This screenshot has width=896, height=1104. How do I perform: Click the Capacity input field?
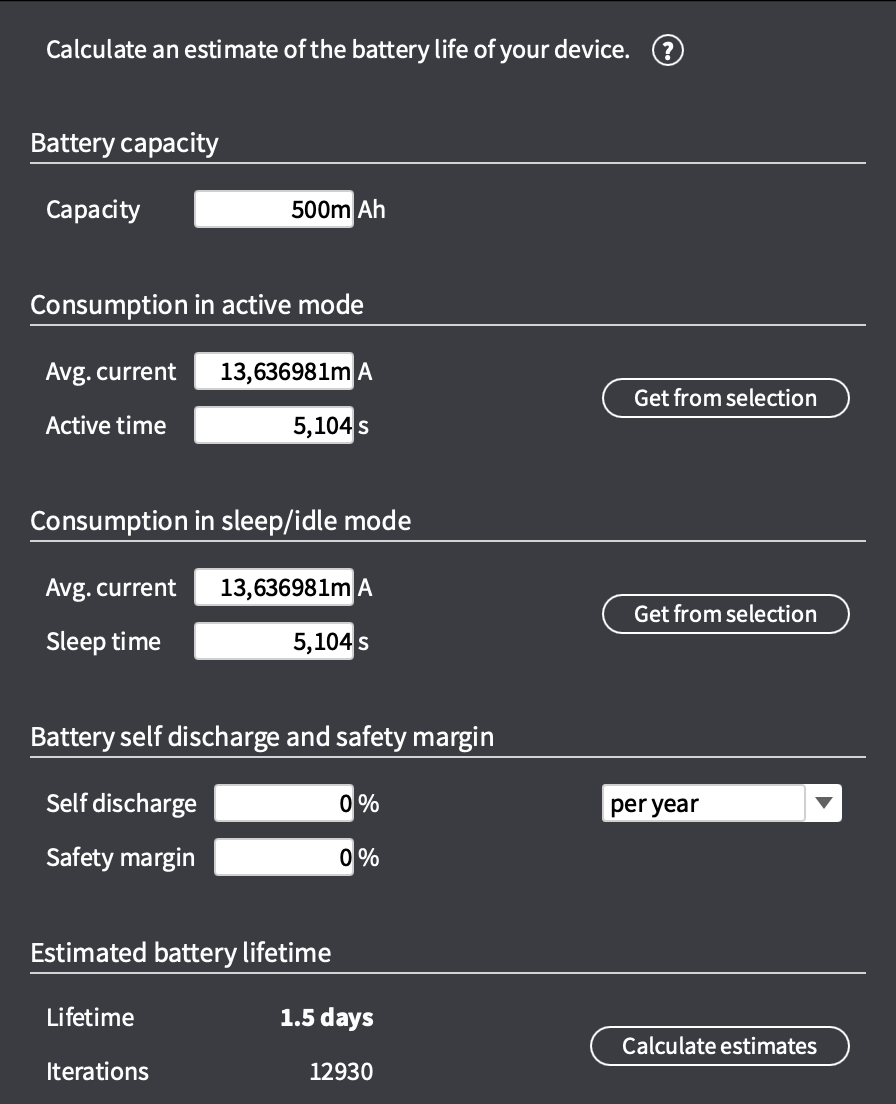274,209
